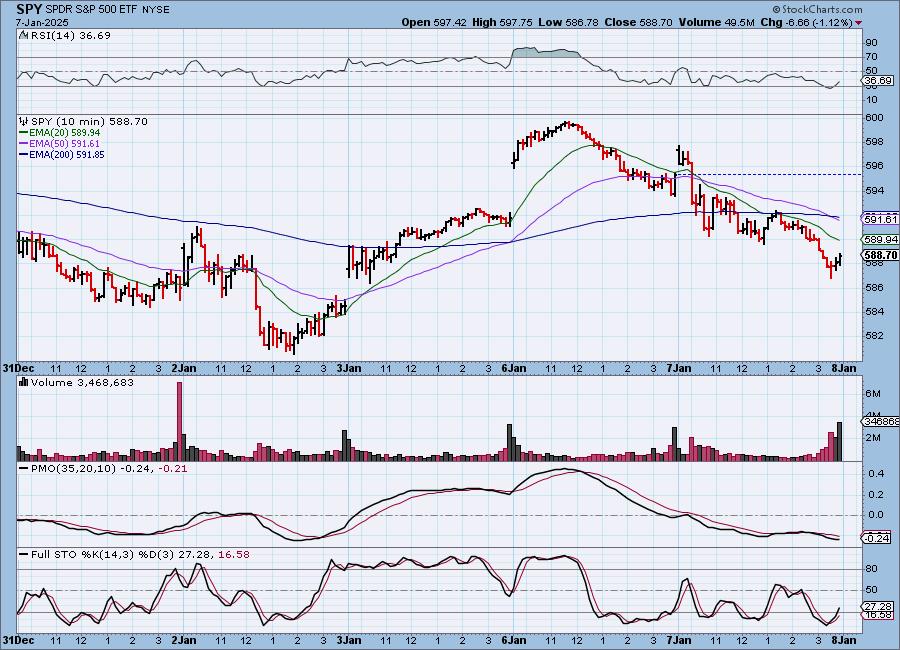Image resolution: width=900 pixels, height=650 pixels.
Task: Click the 596 price axis label
Action: click(x=874, y=166)
